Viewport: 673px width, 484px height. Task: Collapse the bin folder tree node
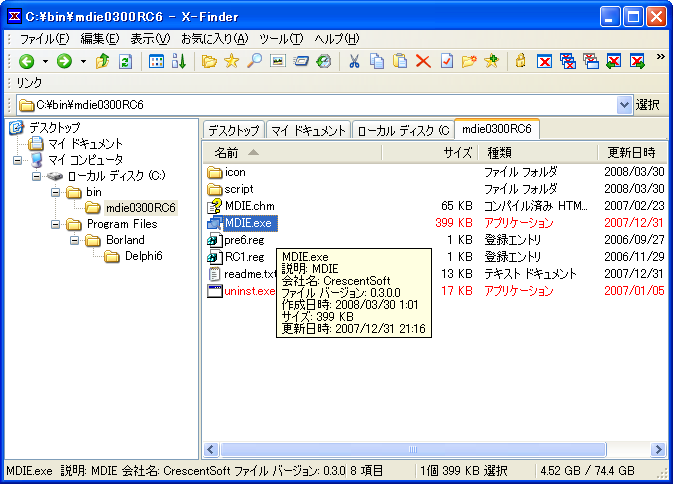coord(56,192)
